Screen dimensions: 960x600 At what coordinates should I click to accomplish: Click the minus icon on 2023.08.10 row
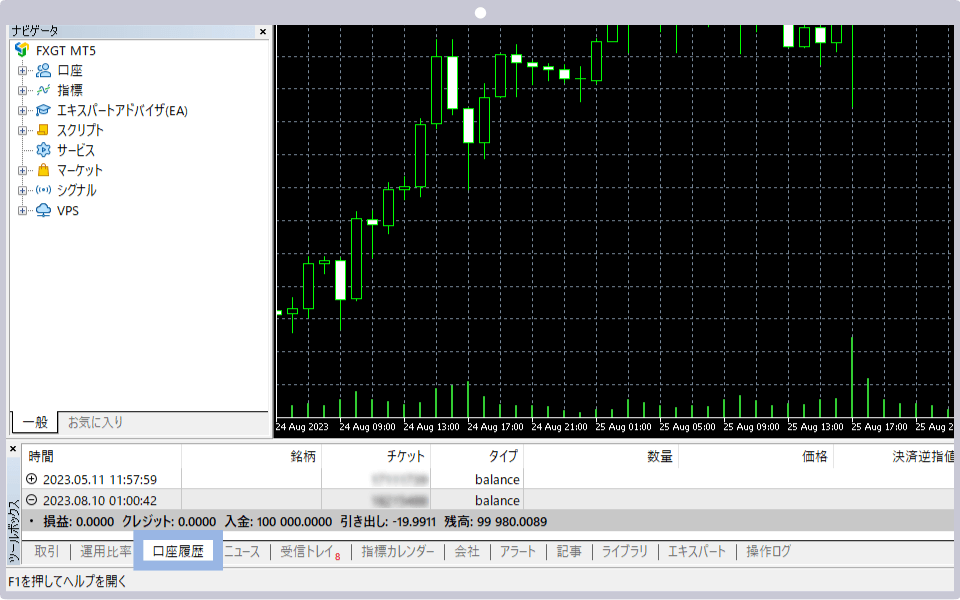32,500
